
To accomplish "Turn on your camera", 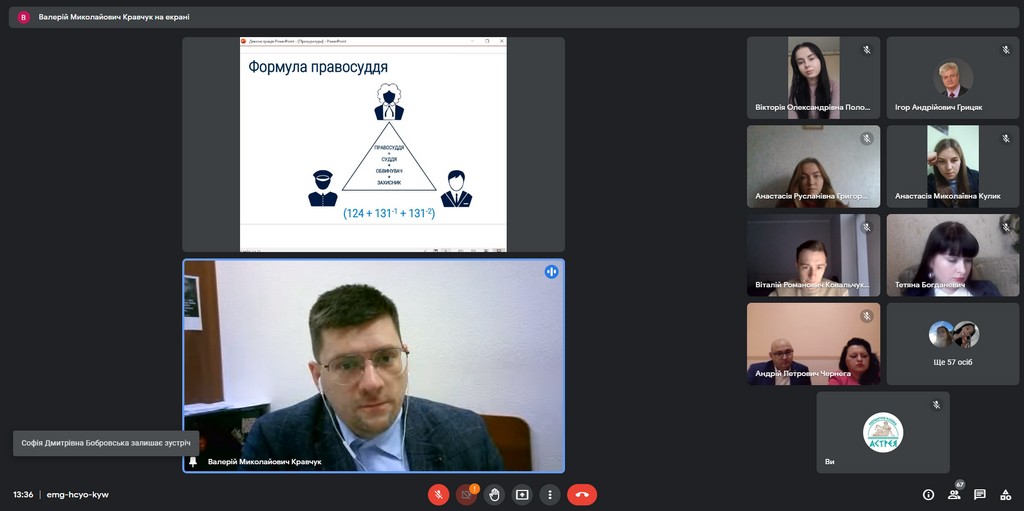I will (x=466, y=494).
